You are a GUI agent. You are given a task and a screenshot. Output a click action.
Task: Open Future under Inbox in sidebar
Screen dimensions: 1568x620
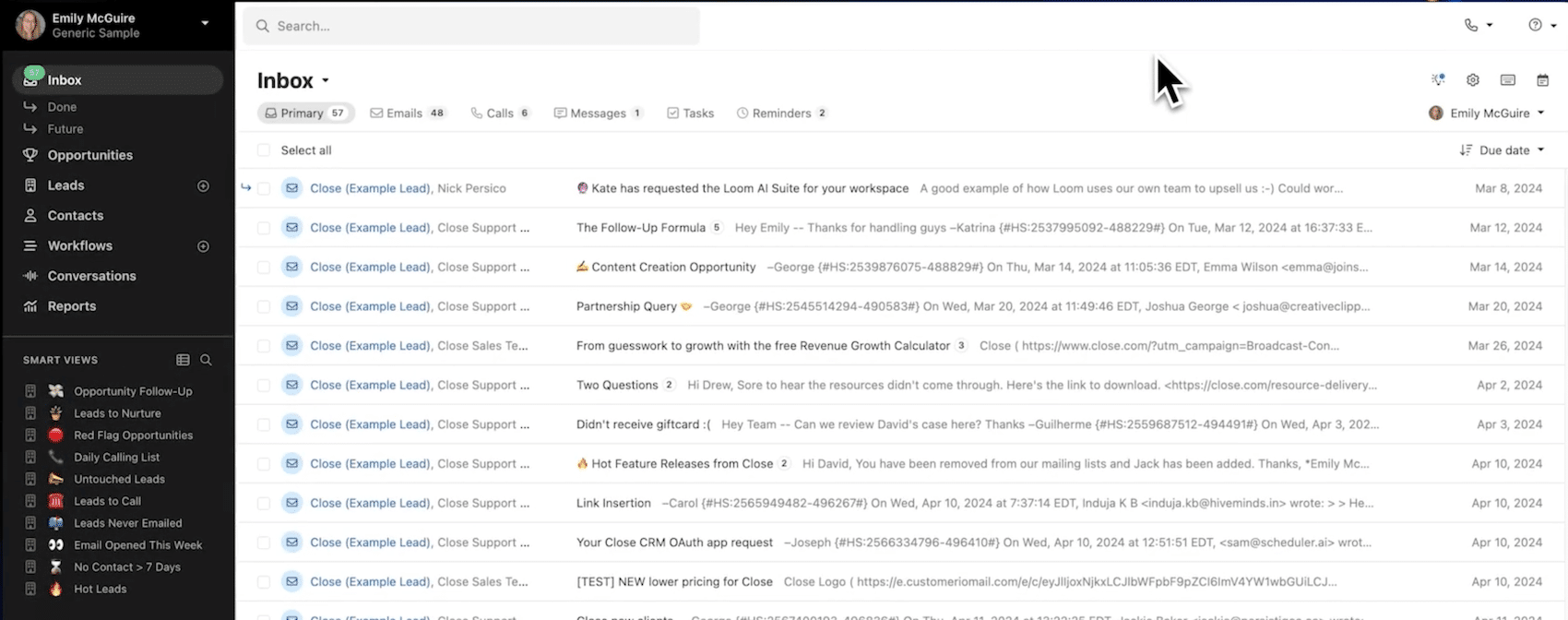[x=65, y=129]
